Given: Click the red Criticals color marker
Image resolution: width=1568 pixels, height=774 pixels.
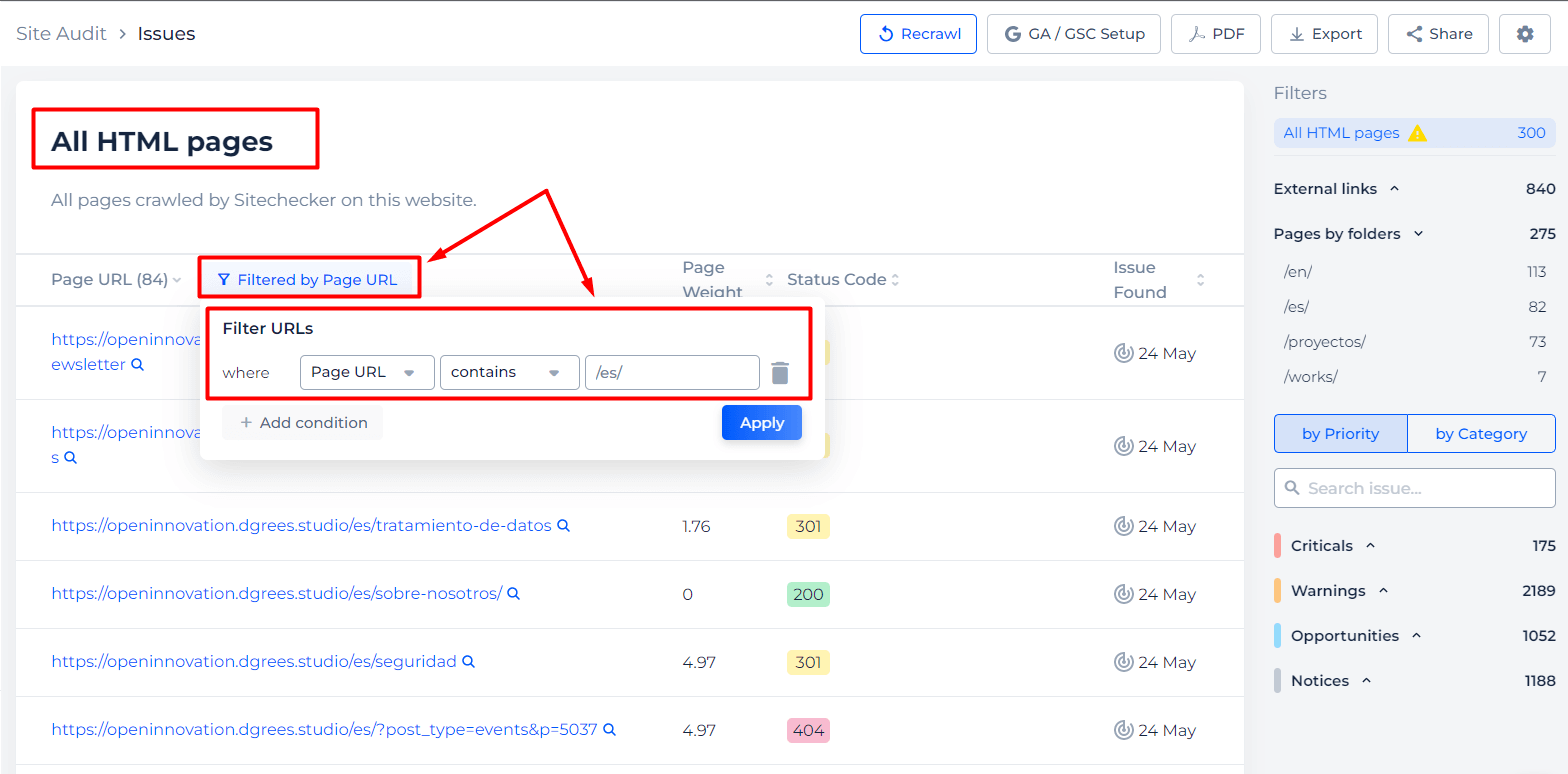Looking at the screenshot, I should [1278, 546].
